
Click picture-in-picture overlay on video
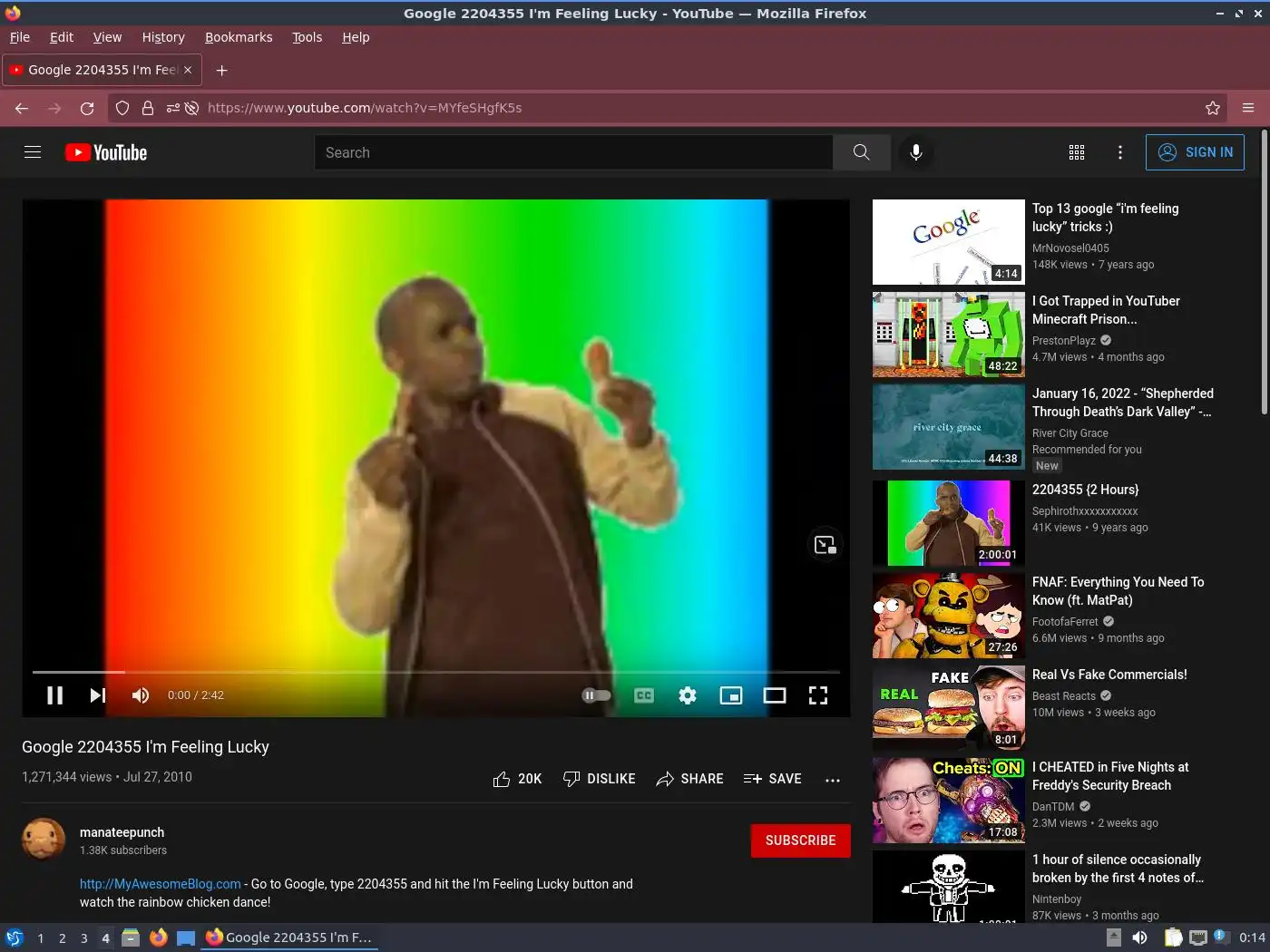click(825, 545)
